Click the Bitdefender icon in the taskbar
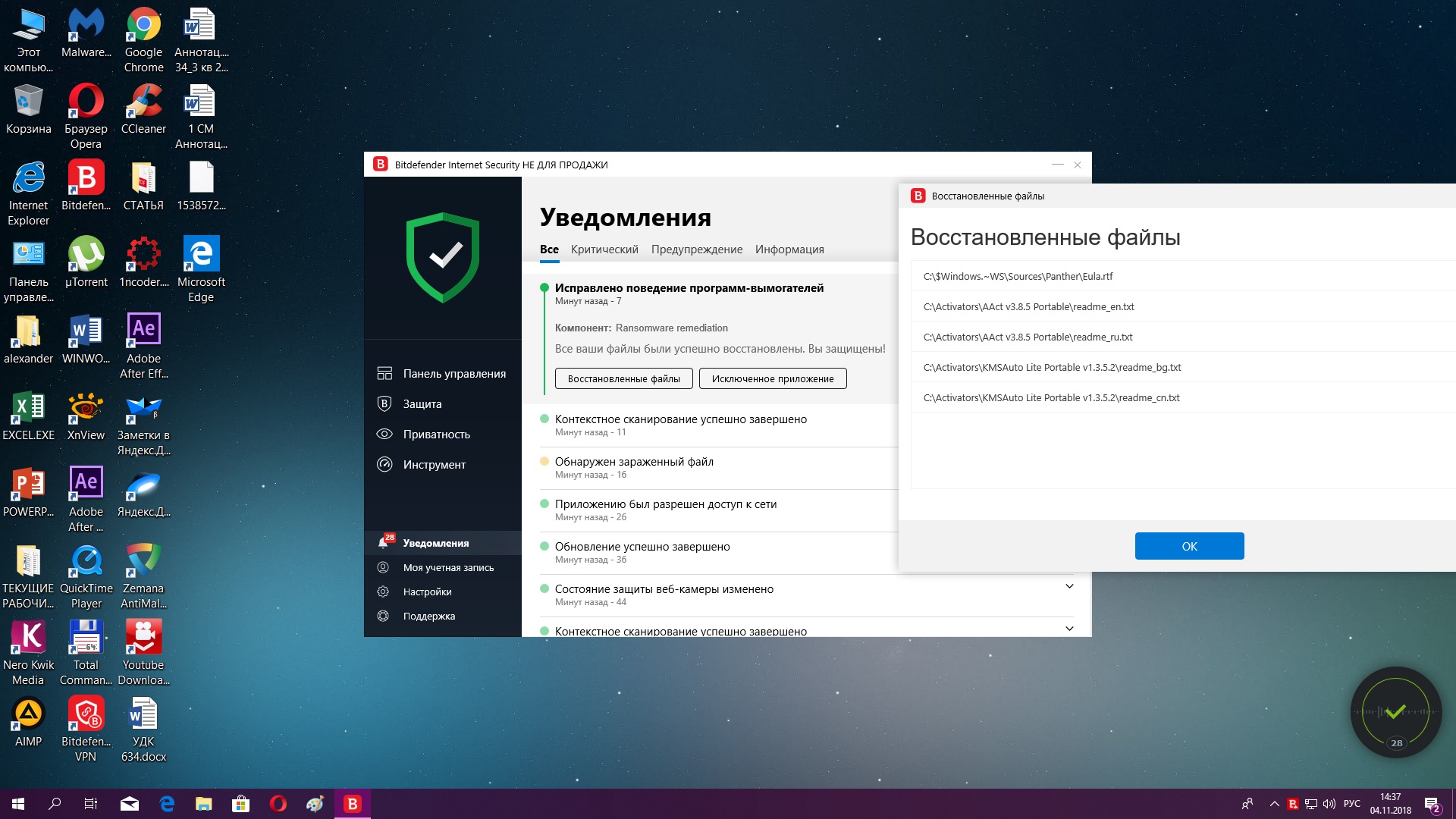 [x=353, y=804]
